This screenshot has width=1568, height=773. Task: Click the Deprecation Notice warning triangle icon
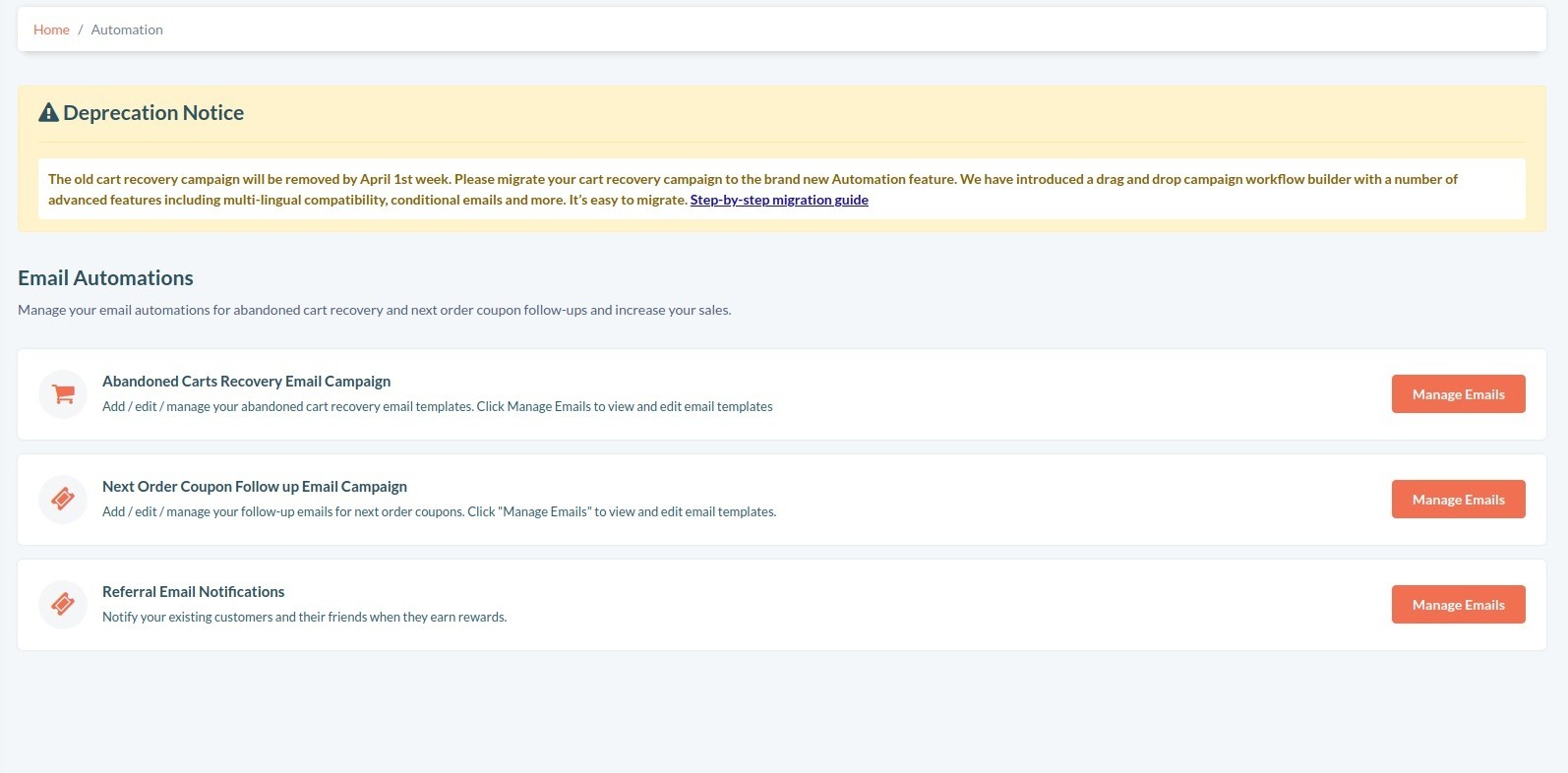pos(48,113)
